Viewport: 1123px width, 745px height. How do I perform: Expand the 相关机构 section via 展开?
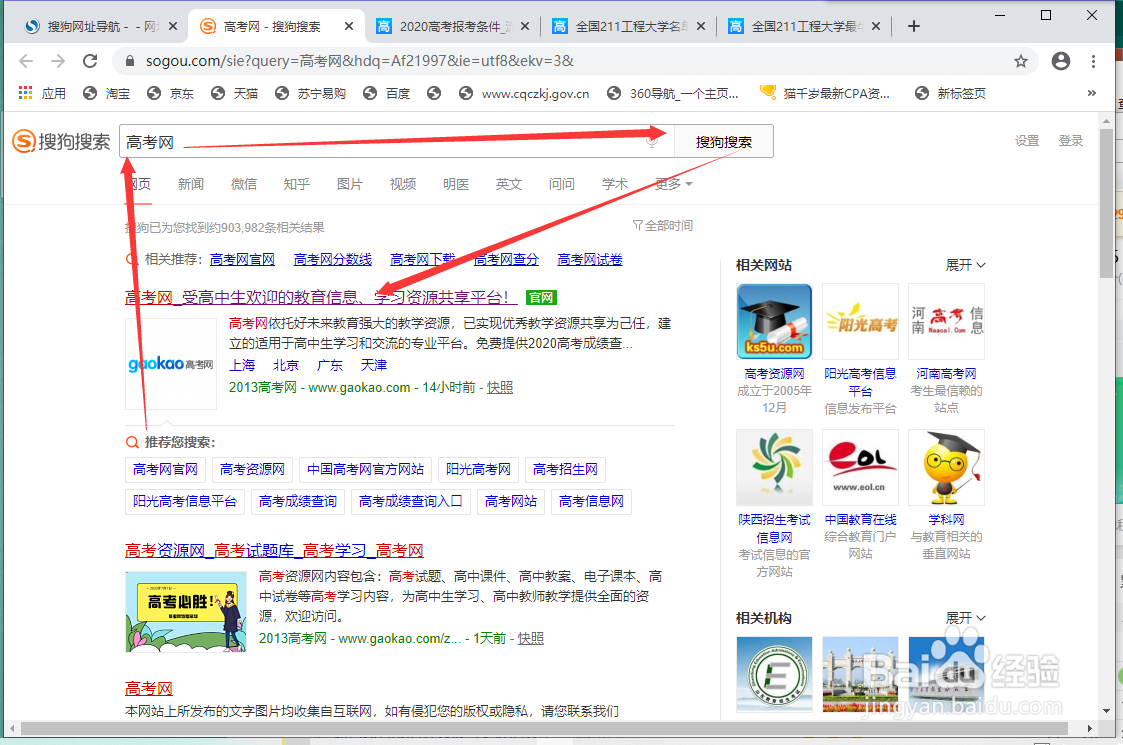963,618
